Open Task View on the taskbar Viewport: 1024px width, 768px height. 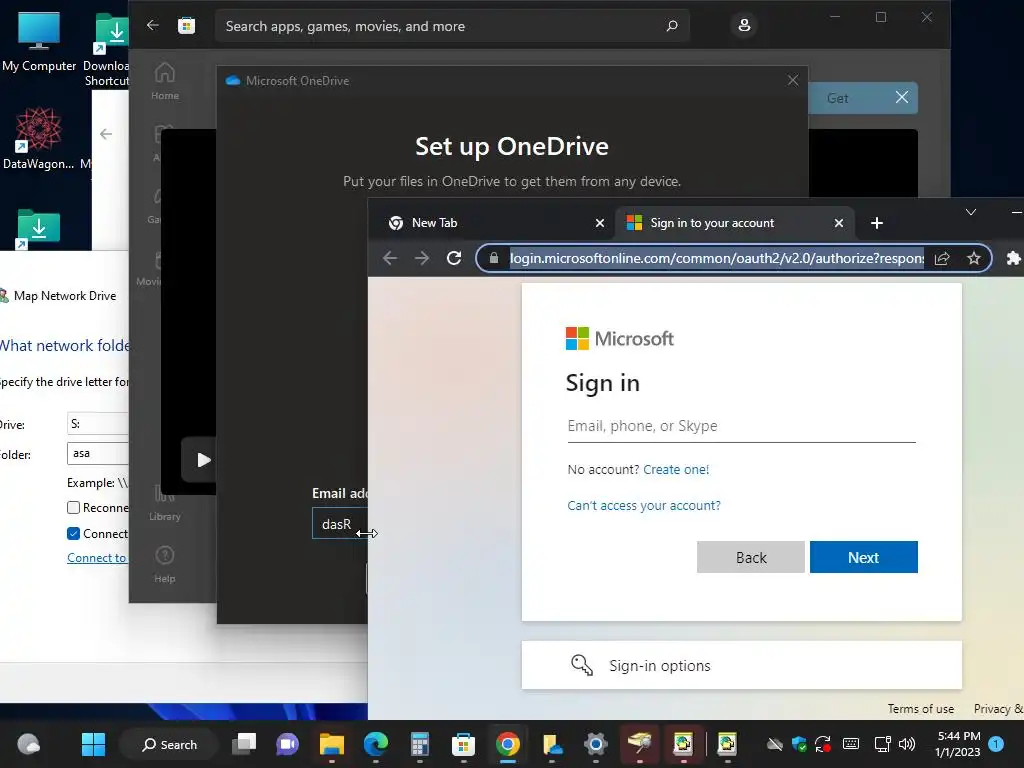click(244, 744)
